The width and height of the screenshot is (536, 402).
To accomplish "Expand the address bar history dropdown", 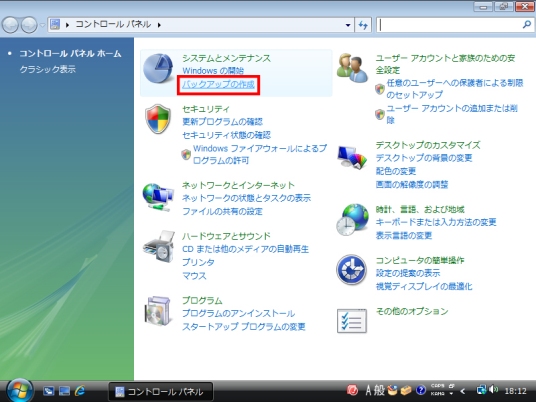I will [x=348, y=25].
